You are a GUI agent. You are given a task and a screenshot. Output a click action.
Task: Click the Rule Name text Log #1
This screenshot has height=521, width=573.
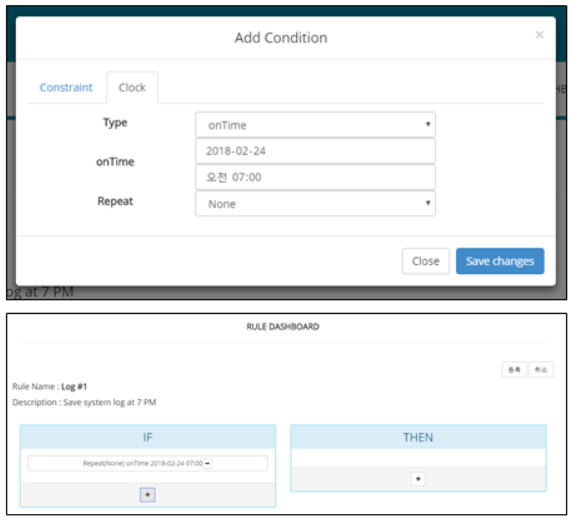click(74, 387)
